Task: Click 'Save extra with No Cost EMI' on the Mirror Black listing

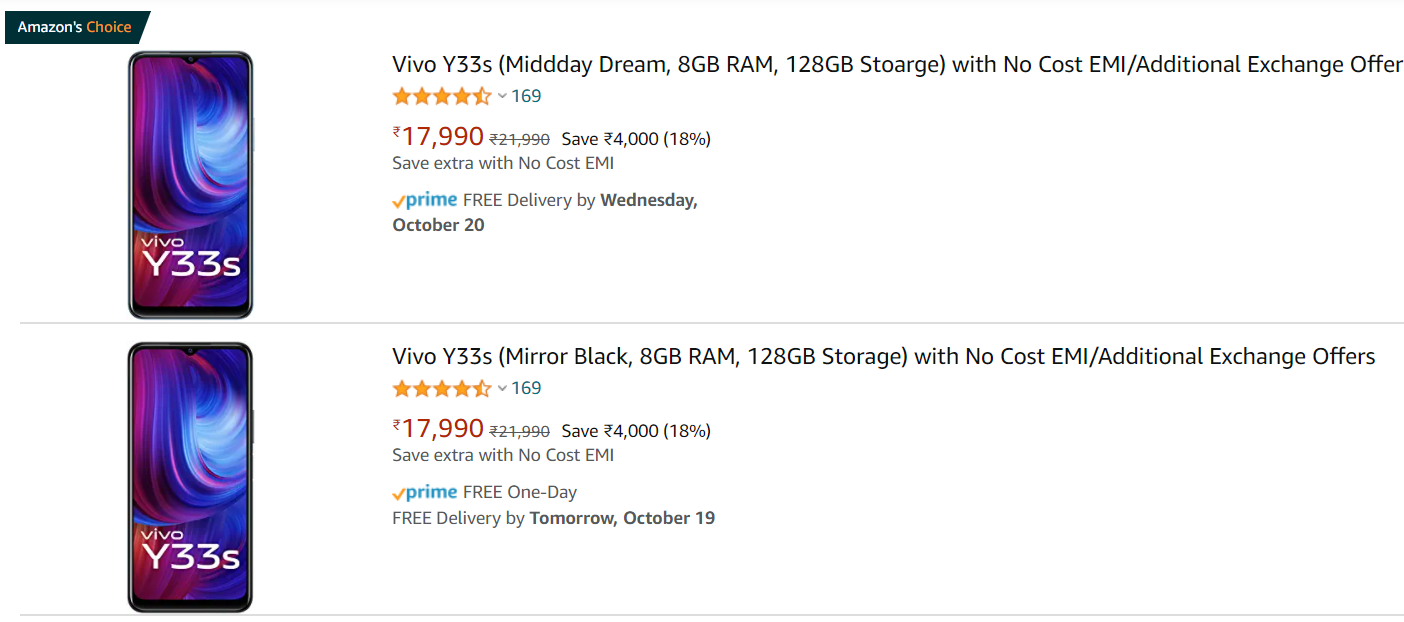Action: point(503,455)
